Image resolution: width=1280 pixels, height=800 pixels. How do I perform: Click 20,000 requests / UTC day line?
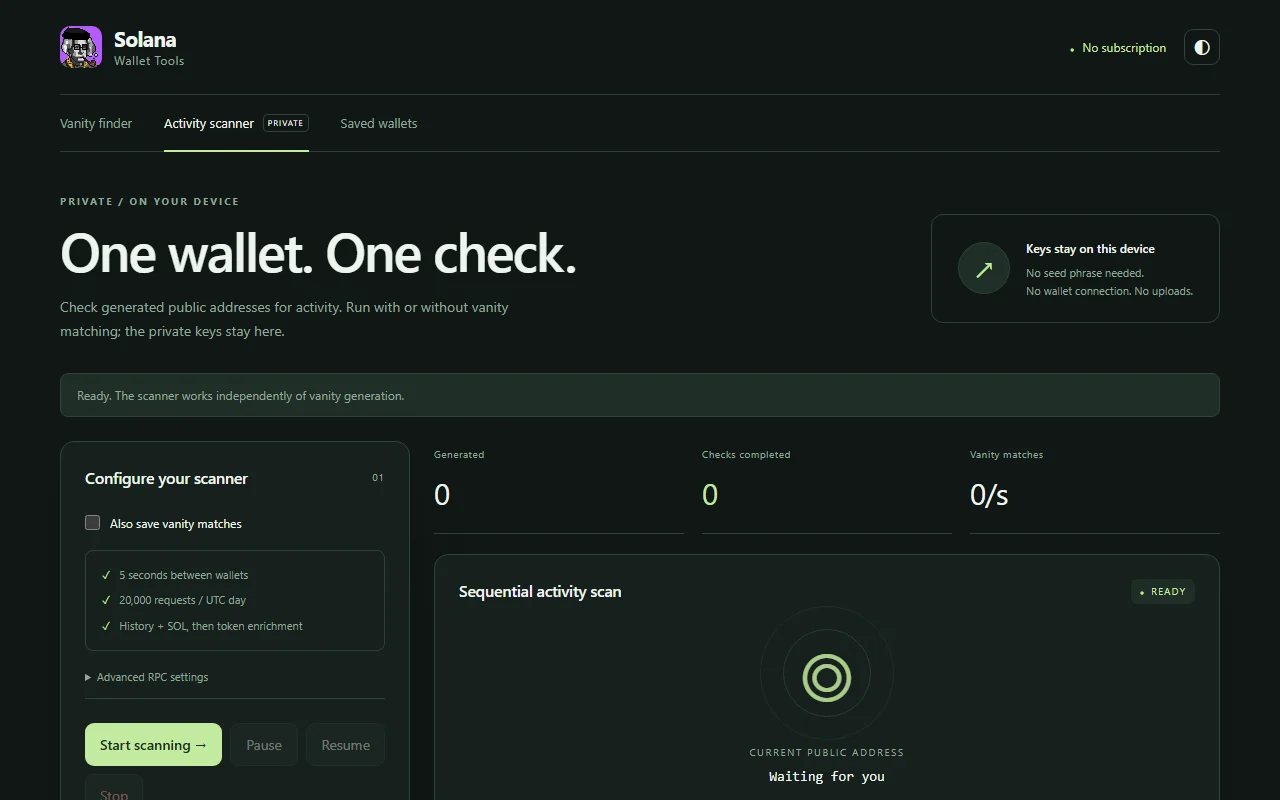[182, 600]
